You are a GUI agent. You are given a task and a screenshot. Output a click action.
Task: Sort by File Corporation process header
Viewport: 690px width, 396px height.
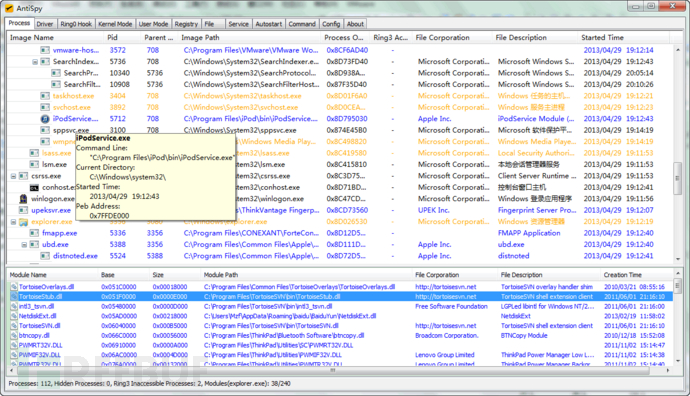click(x=452, y=38)
